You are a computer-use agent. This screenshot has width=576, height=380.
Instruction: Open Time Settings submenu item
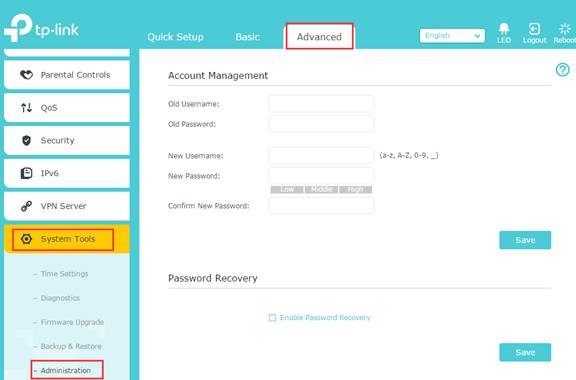pos(64,274)
